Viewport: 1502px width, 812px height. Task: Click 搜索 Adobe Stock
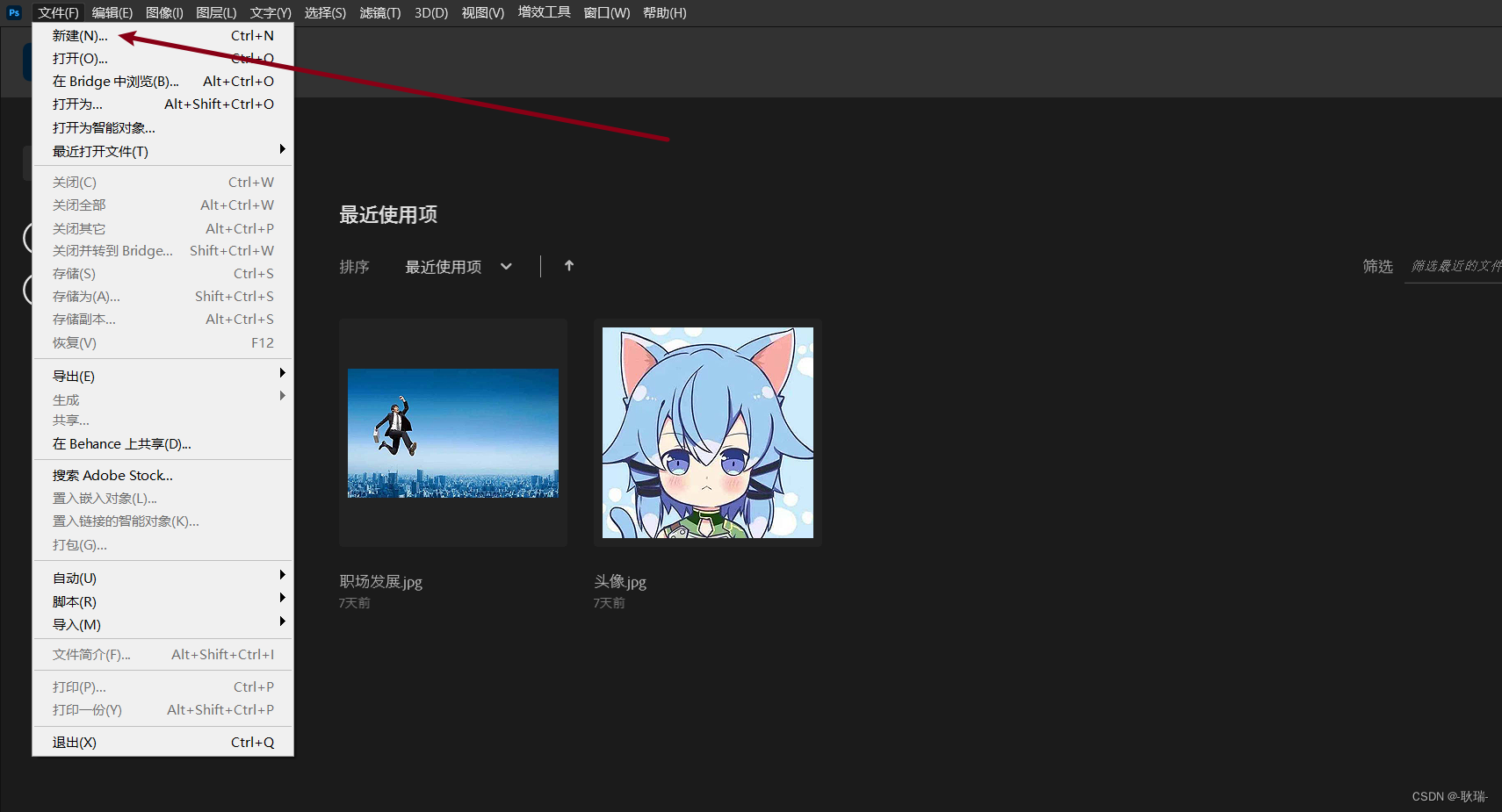[x=112, y=475]
